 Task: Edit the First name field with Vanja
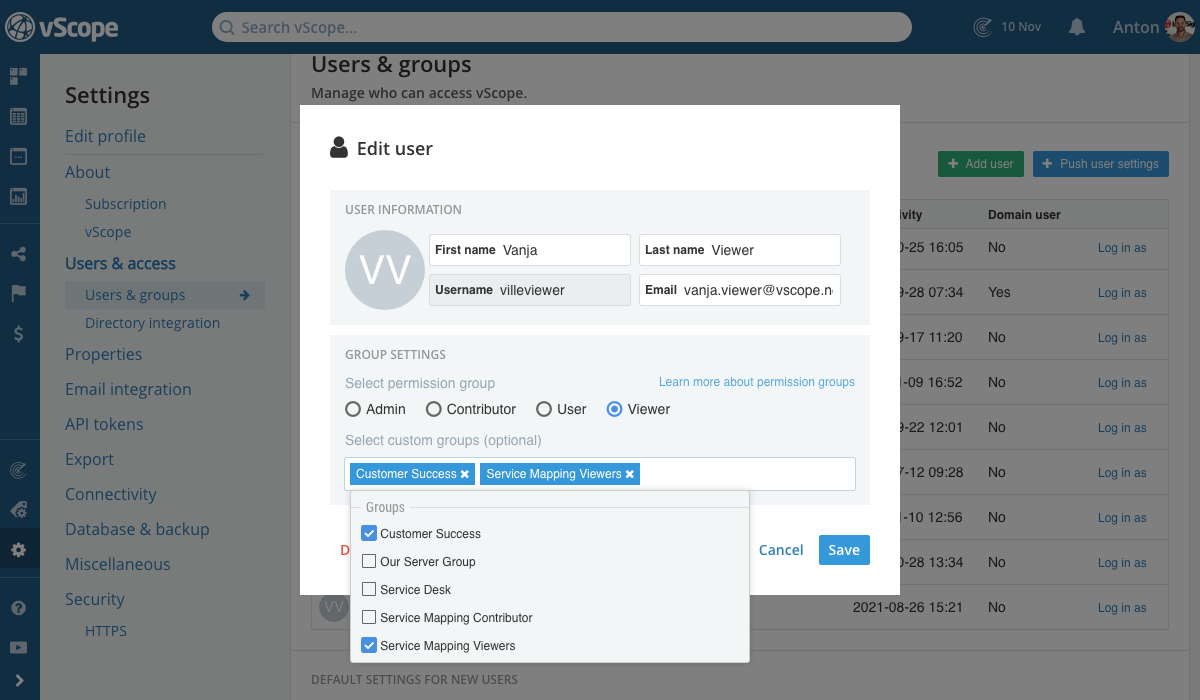coord(530,250)
